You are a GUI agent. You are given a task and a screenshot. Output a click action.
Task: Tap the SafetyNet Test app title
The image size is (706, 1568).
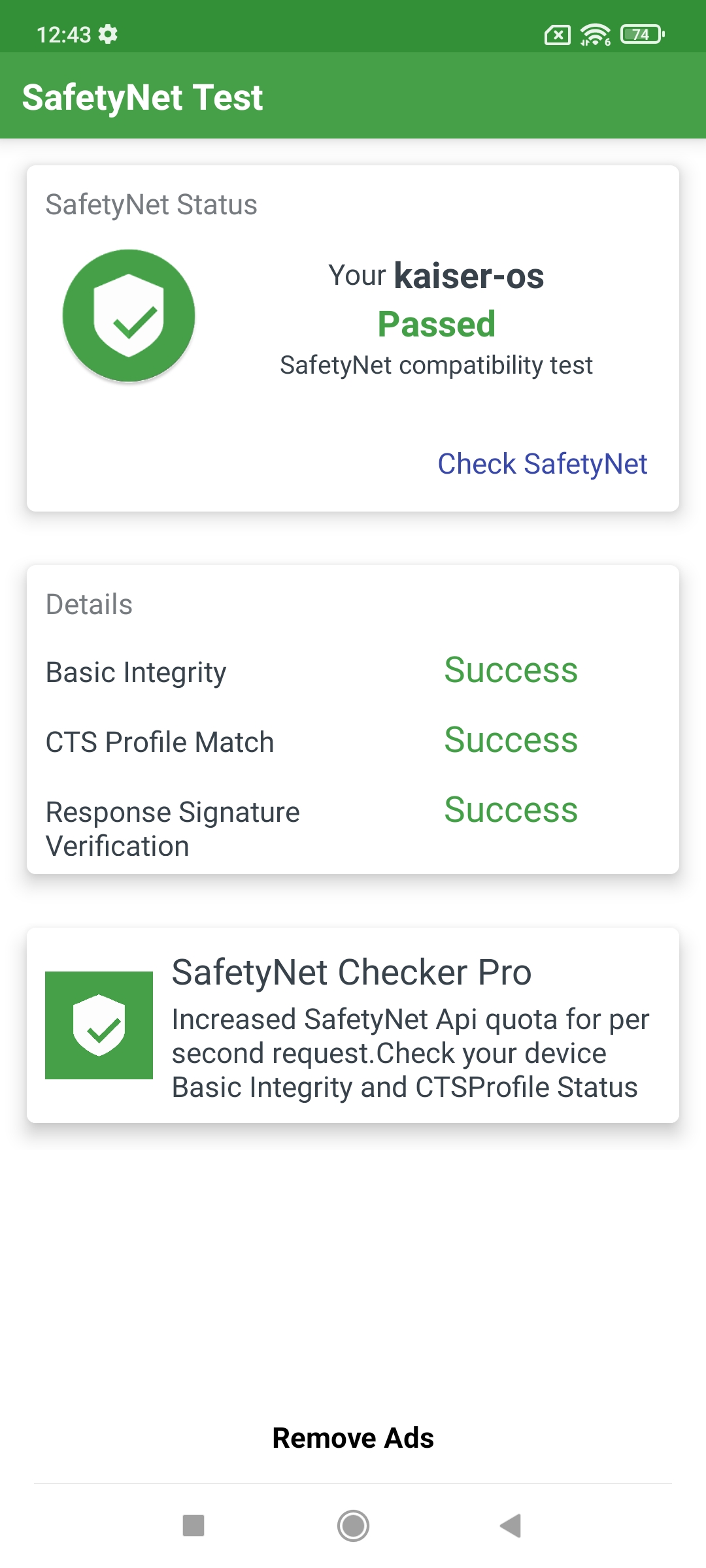pos(143,97)
